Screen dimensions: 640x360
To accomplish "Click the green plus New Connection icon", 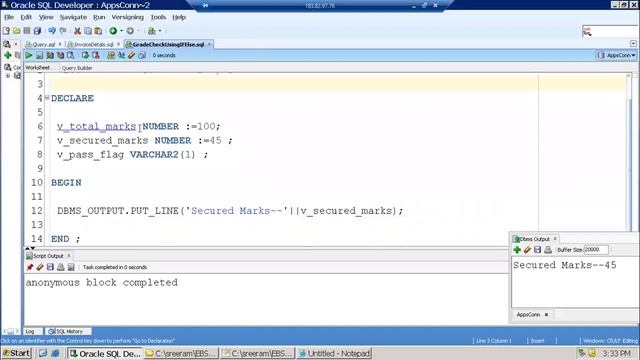I will 7,55.
